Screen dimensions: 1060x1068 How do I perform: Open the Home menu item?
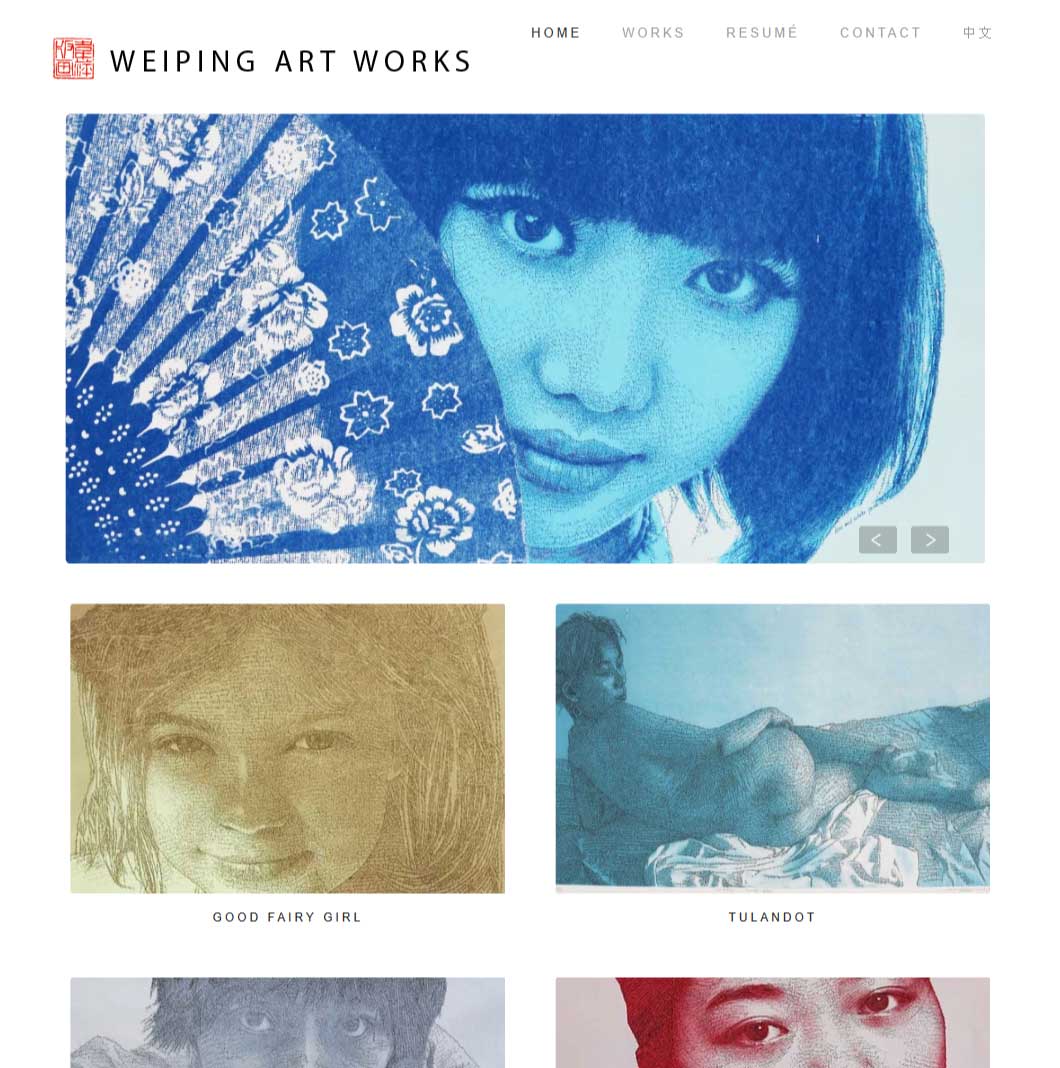[x=555, y=33]
